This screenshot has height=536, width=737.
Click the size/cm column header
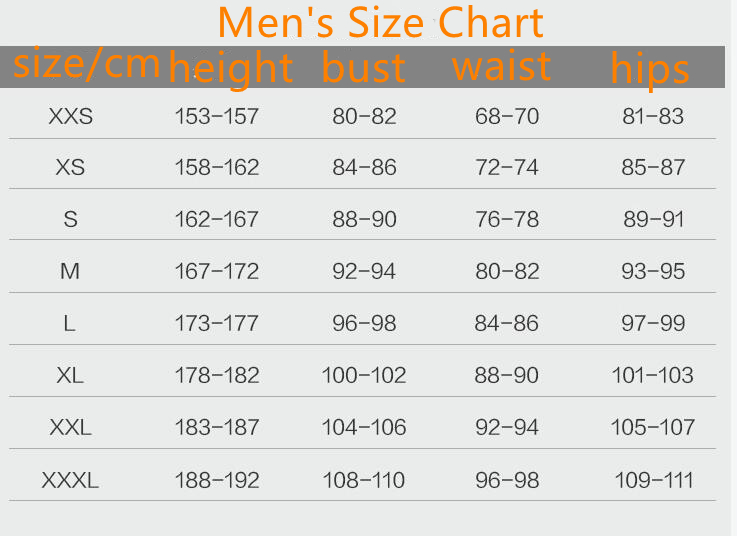(87, 63)
